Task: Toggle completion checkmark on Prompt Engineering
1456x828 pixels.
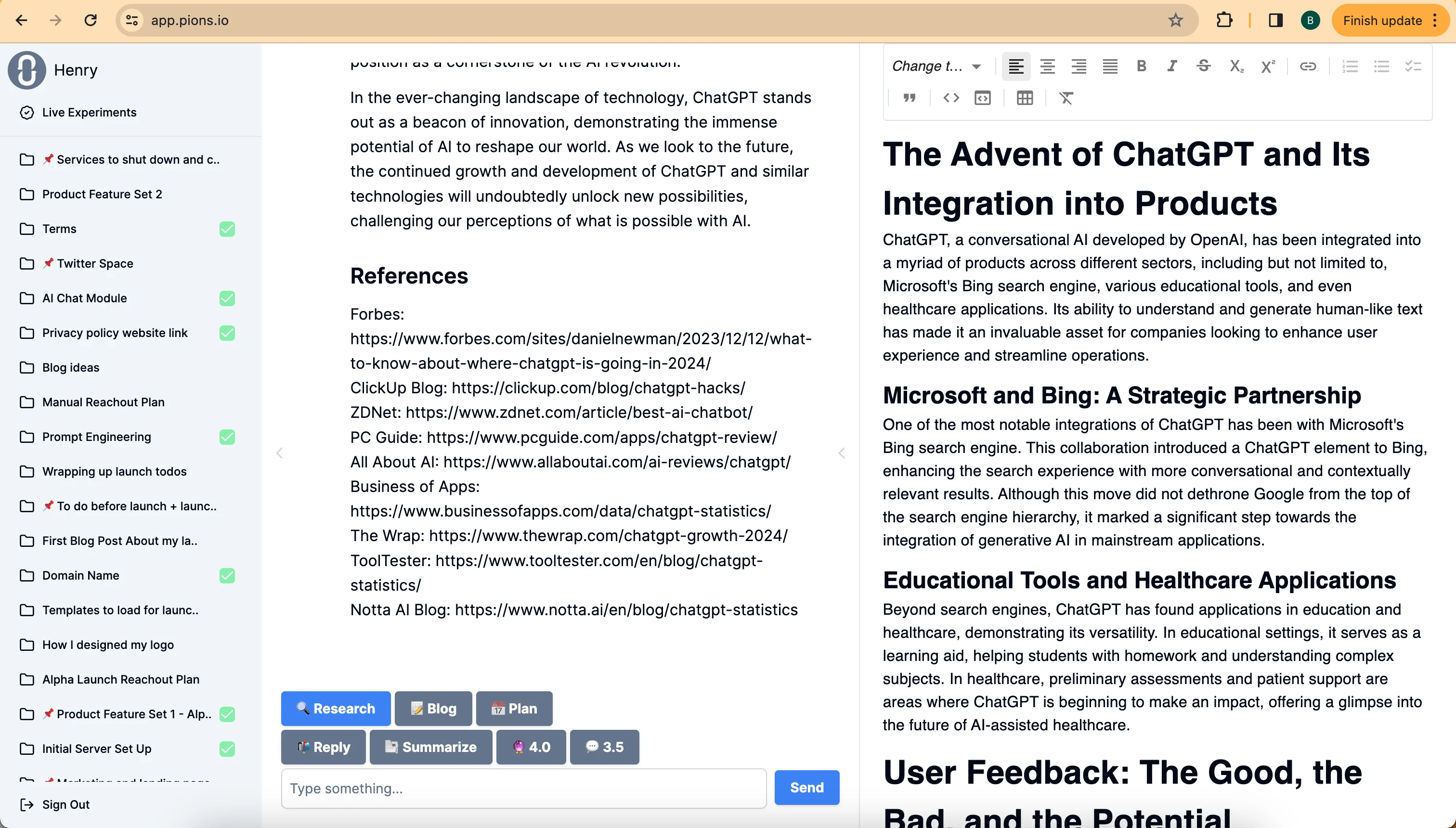Action: pyautogui.click(x=227, y=437)
